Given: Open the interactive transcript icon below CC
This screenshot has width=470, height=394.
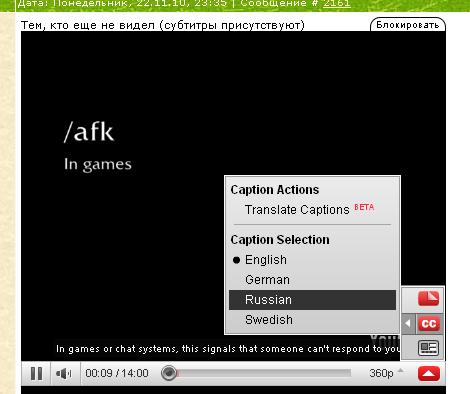Looking at the screenshot, I should pyautogui.click(x=428, y=348).
